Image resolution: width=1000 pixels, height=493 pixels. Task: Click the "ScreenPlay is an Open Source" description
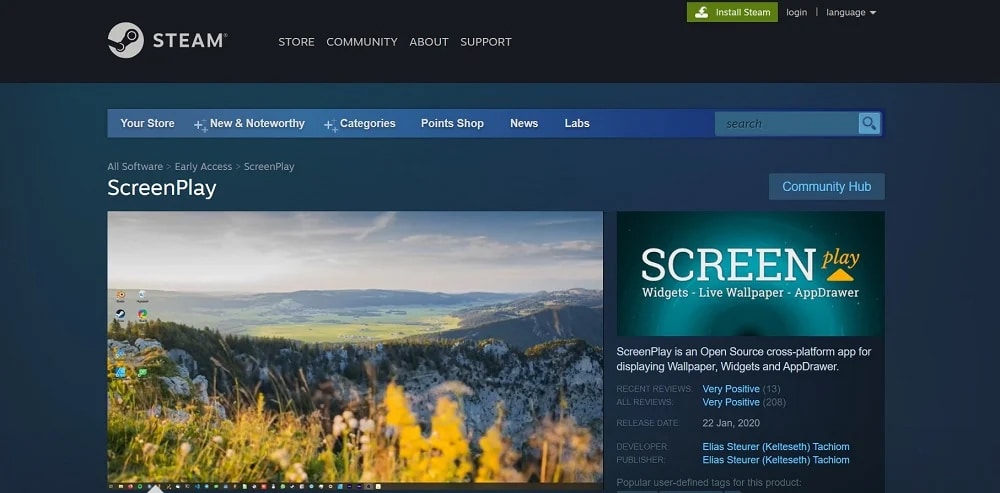[x=744, y=359]
